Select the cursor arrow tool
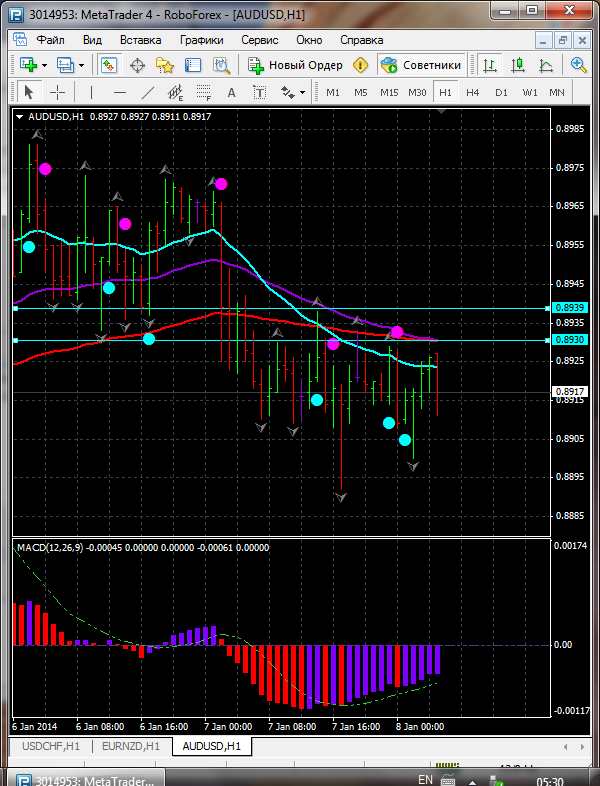 pyautogui.click(x=28, y=92)
